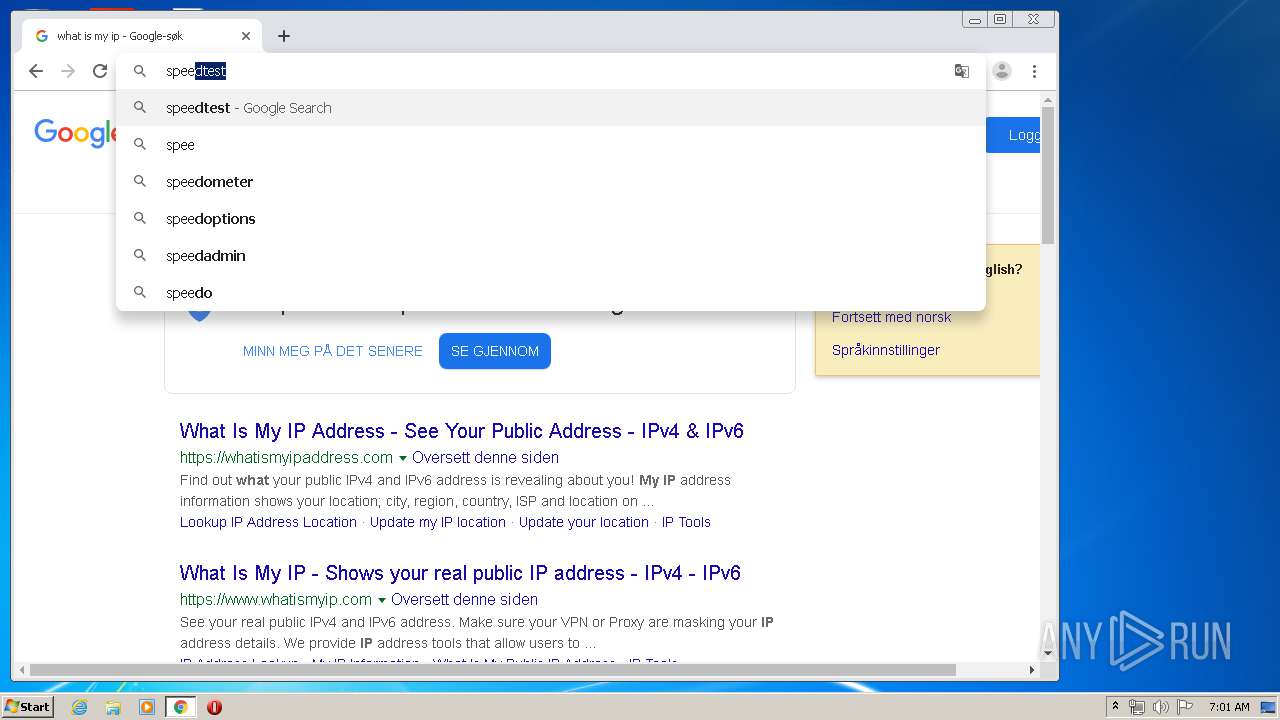The width and height of the screenshot is (1280, 720).
Task: Click the browser Forward arrow
Action: point(68,71)
